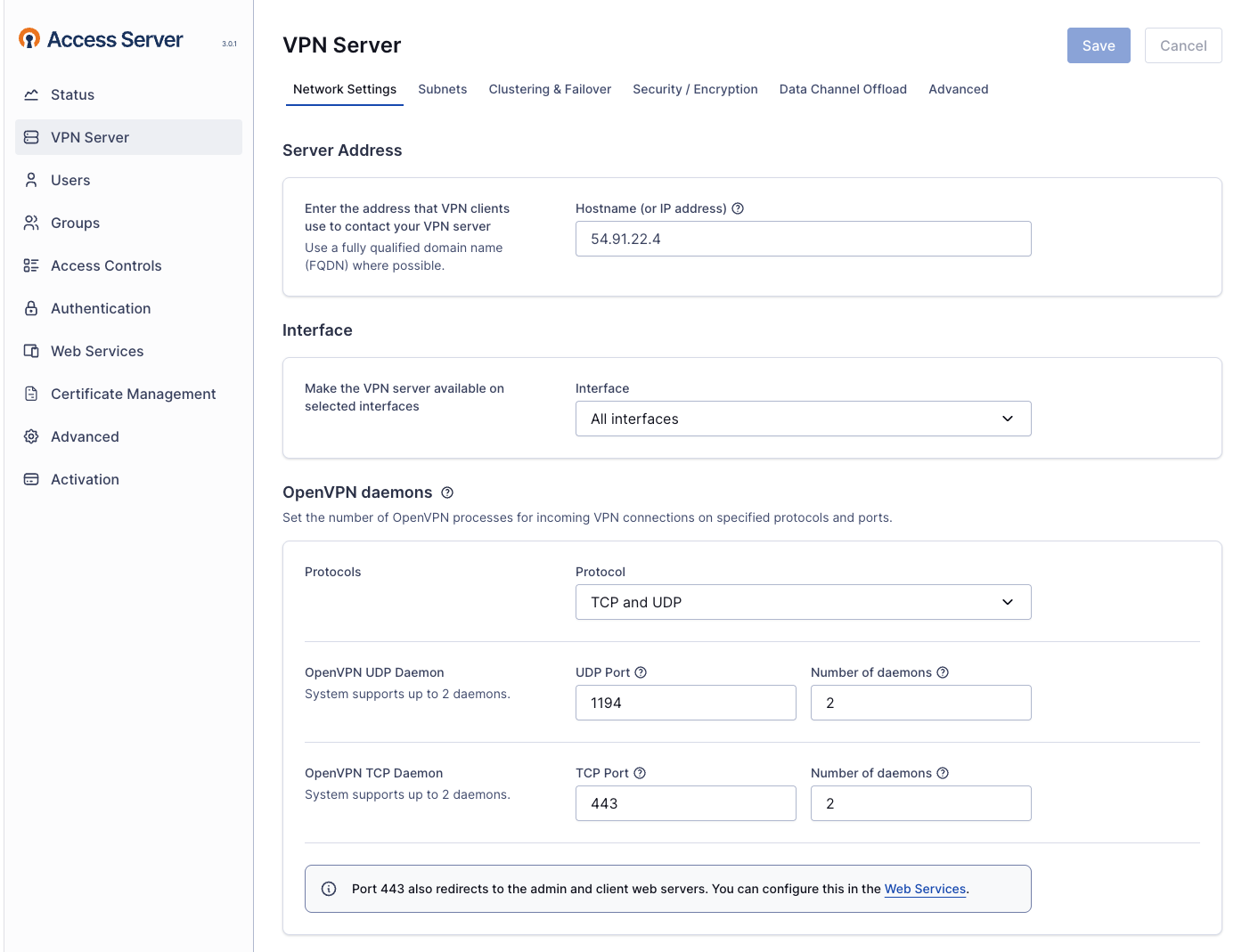Click the help icon beside TCP Port
The height and width of the screenshot is (952, 1250).
point(640,773)
